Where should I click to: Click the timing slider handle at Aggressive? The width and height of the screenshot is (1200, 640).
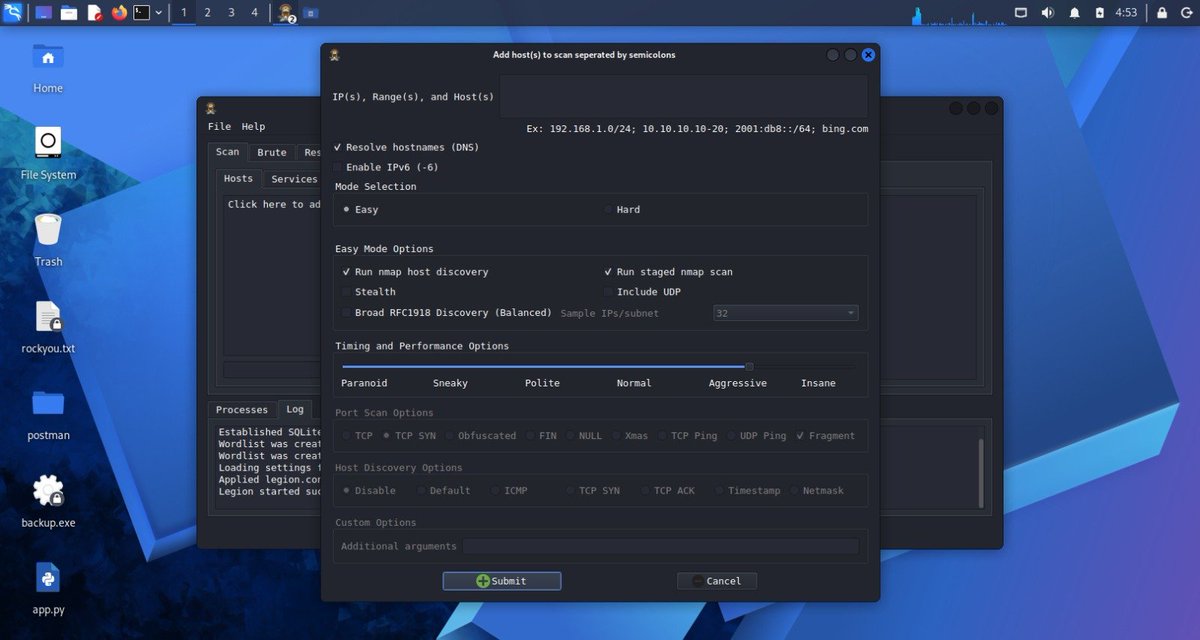[x=749, y=366]
